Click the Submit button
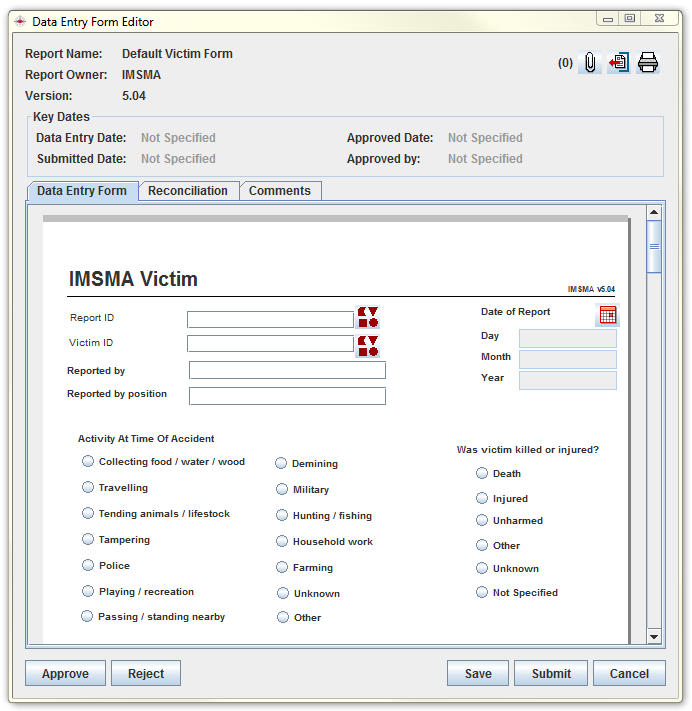 (x=551, y=673)
